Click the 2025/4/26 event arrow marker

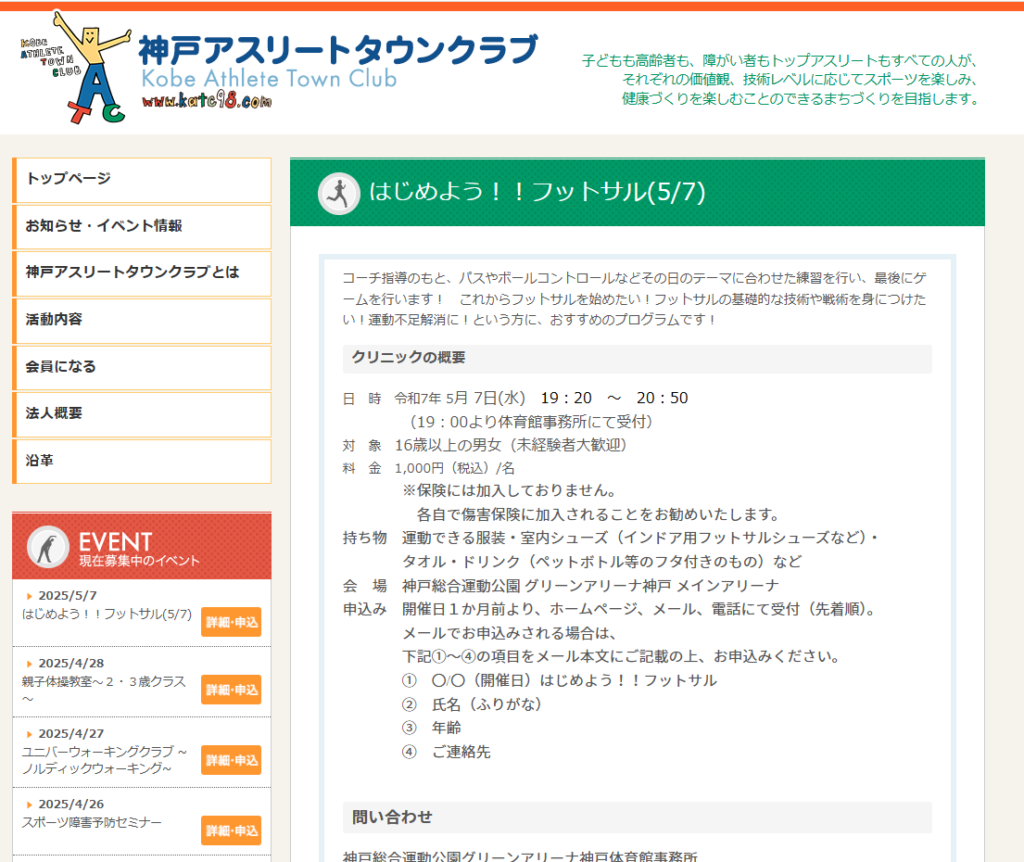29,805
